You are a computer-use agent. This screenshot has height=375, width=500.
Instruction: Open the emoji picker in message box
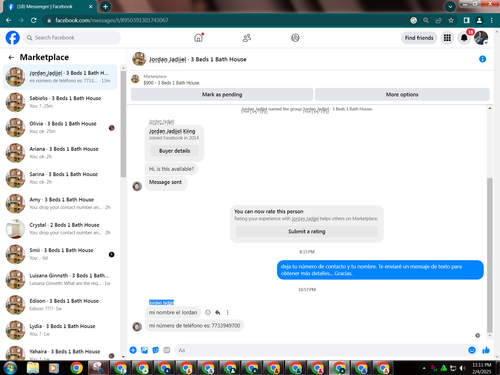click(472, 350)
